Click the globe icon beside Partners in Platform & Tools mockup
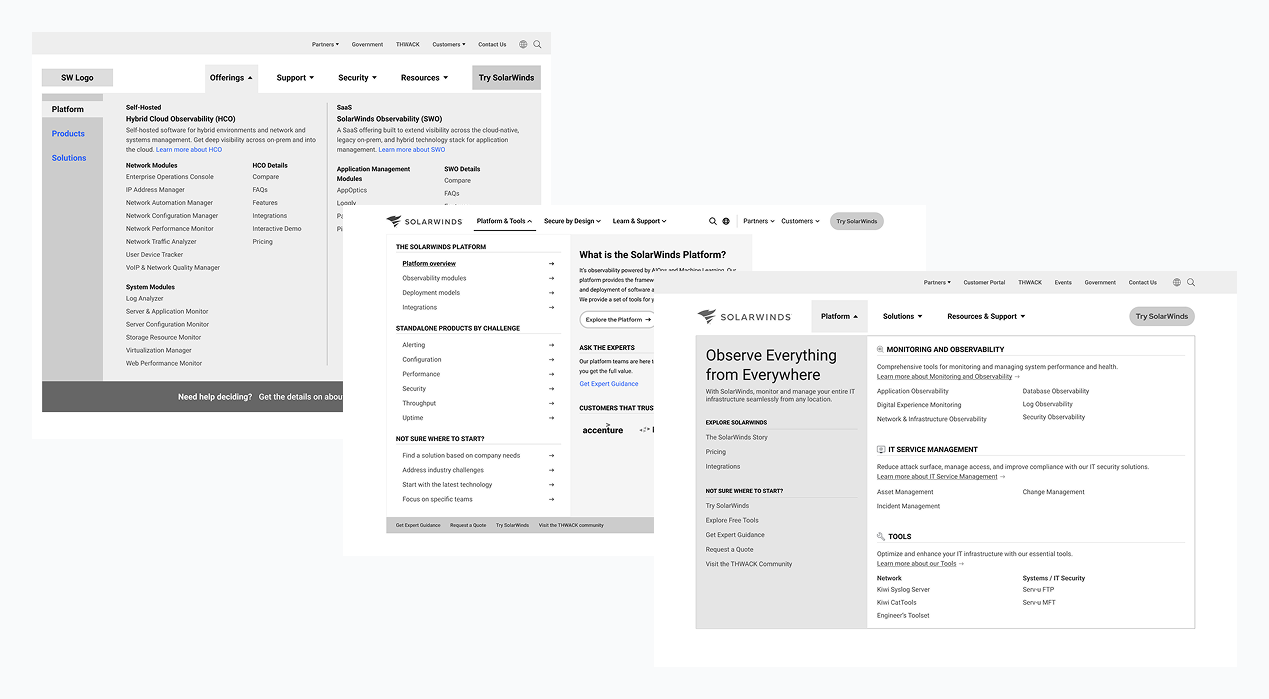Screen dimensions: 1269x699 tap(726, 221)
